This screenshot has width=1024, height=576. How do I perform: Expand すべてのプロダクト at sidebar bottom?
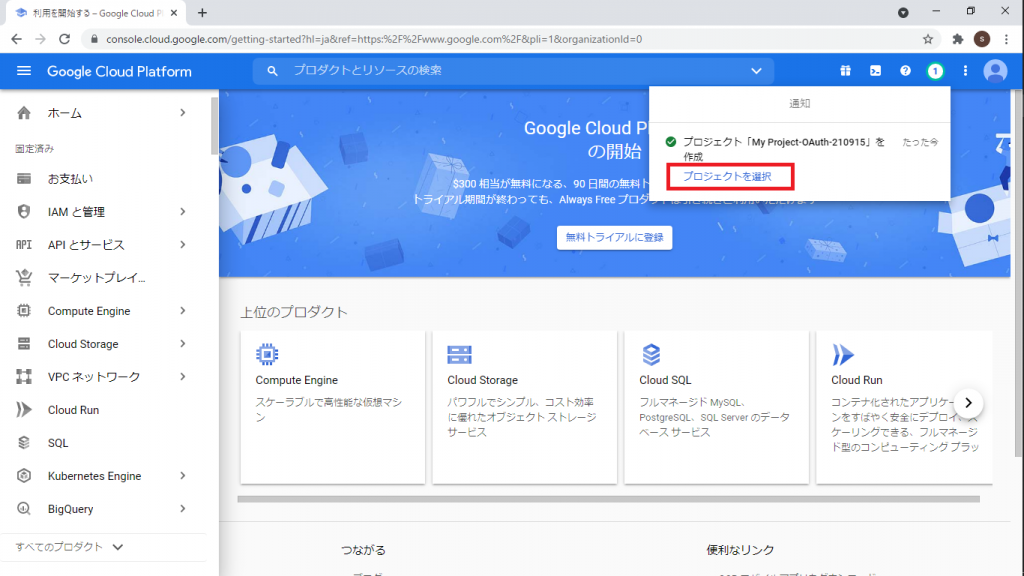pos(60,547)
